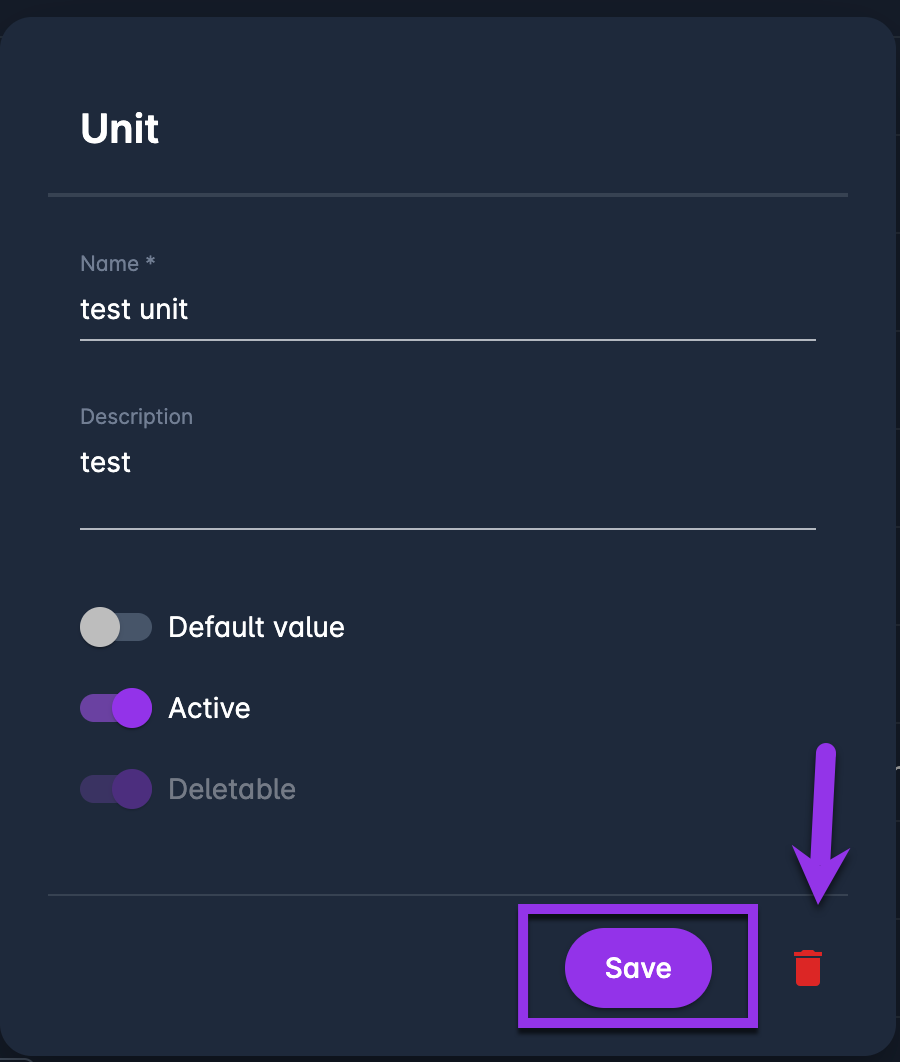
Task: Click into the Description text field
Action: coord(447,480)
